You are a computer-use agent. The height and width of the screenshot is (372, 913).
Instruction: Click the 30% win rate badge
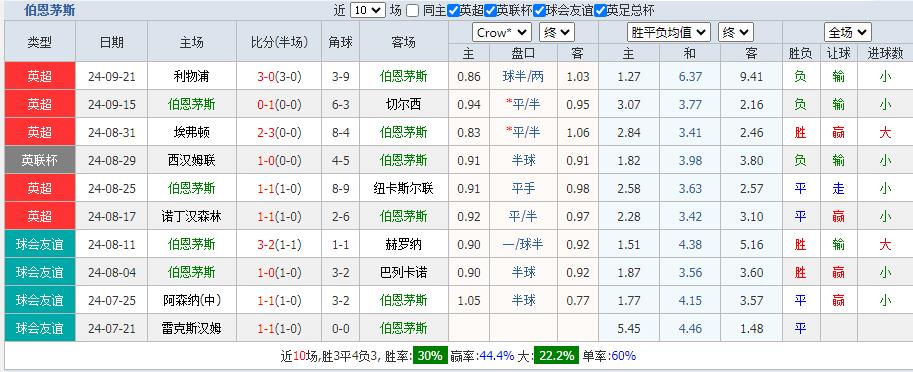(x=430, y=355)
